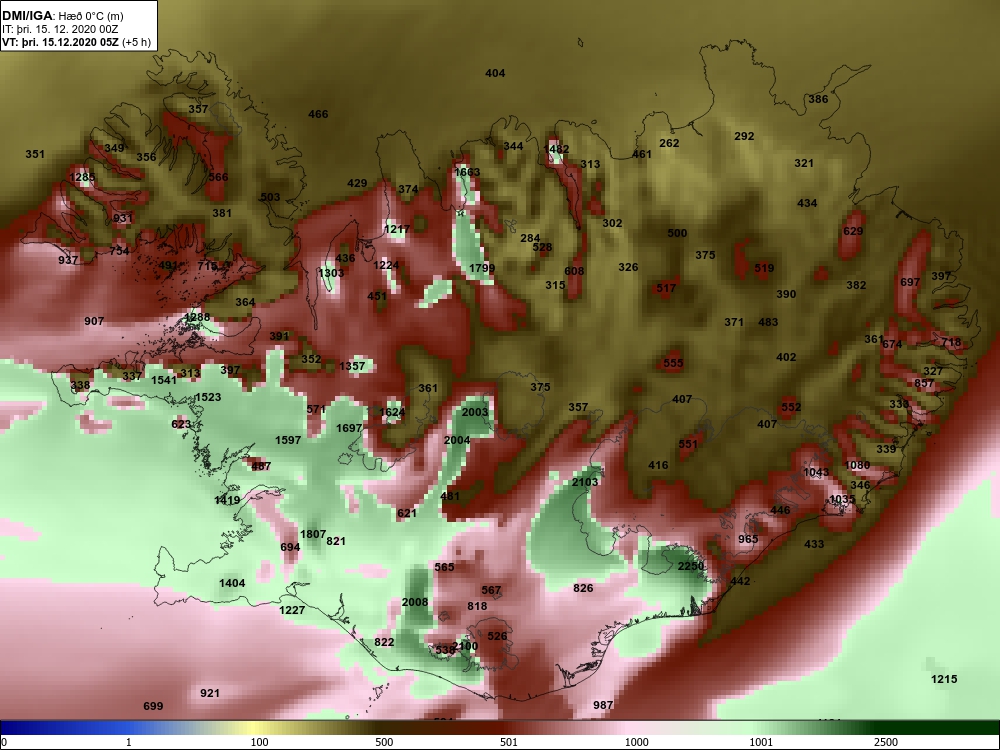The height and width of the screenshot is (750, 1000).
Task: Click the valid time line "VT: þri. 15.12.2020 05Z"
Action: pyautogui.click(x=60, y=42)
